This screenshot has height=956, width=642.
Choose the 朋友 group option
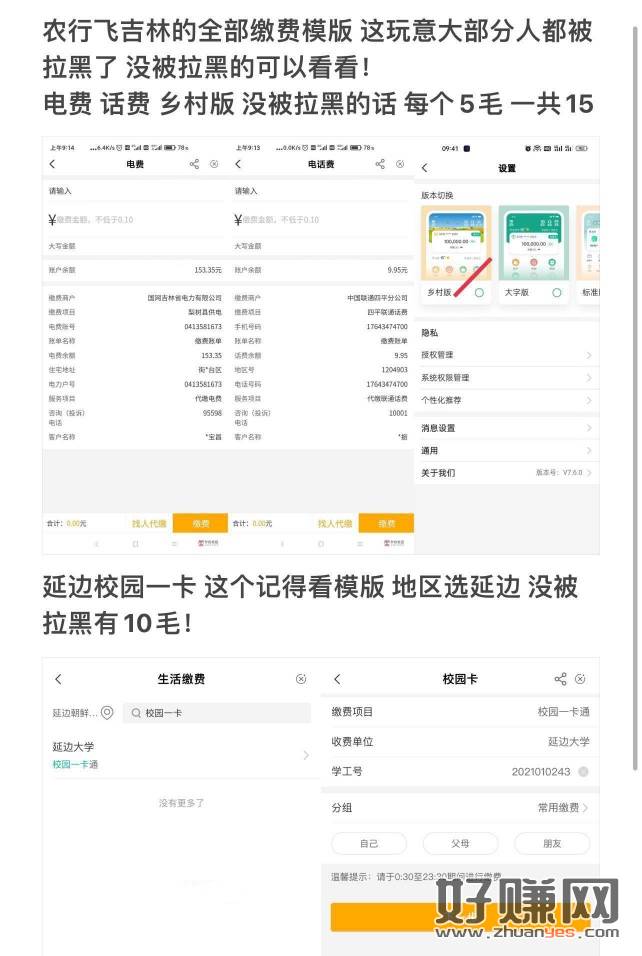pos(552,843)
